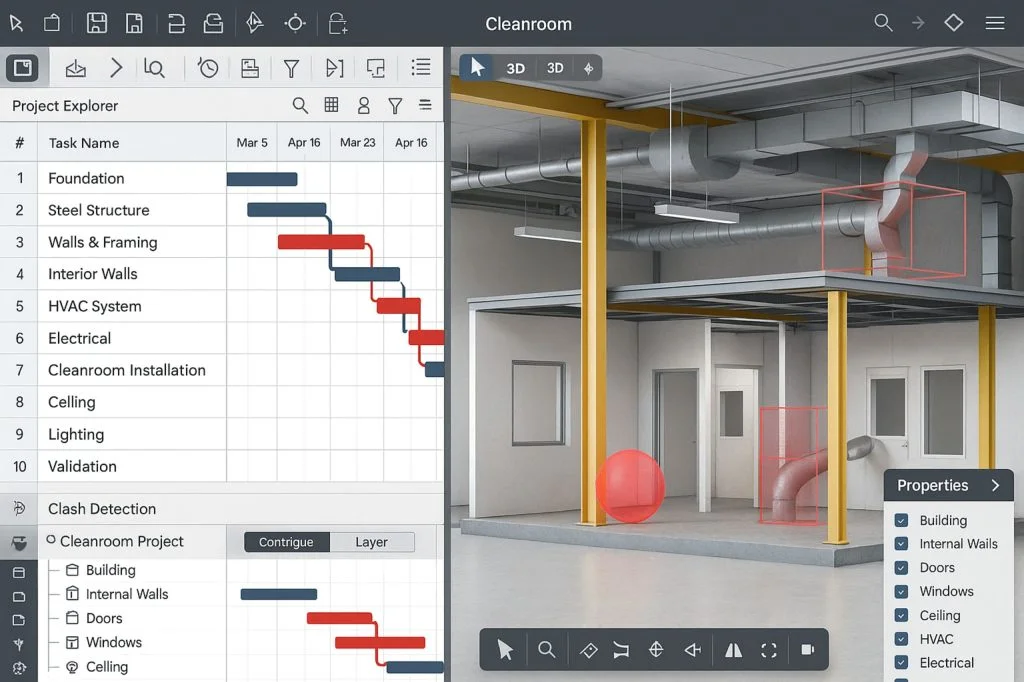The height and width of the screenshot is (682, 1024).
Task: Open the history clock tool
Action: coord(208,68)
